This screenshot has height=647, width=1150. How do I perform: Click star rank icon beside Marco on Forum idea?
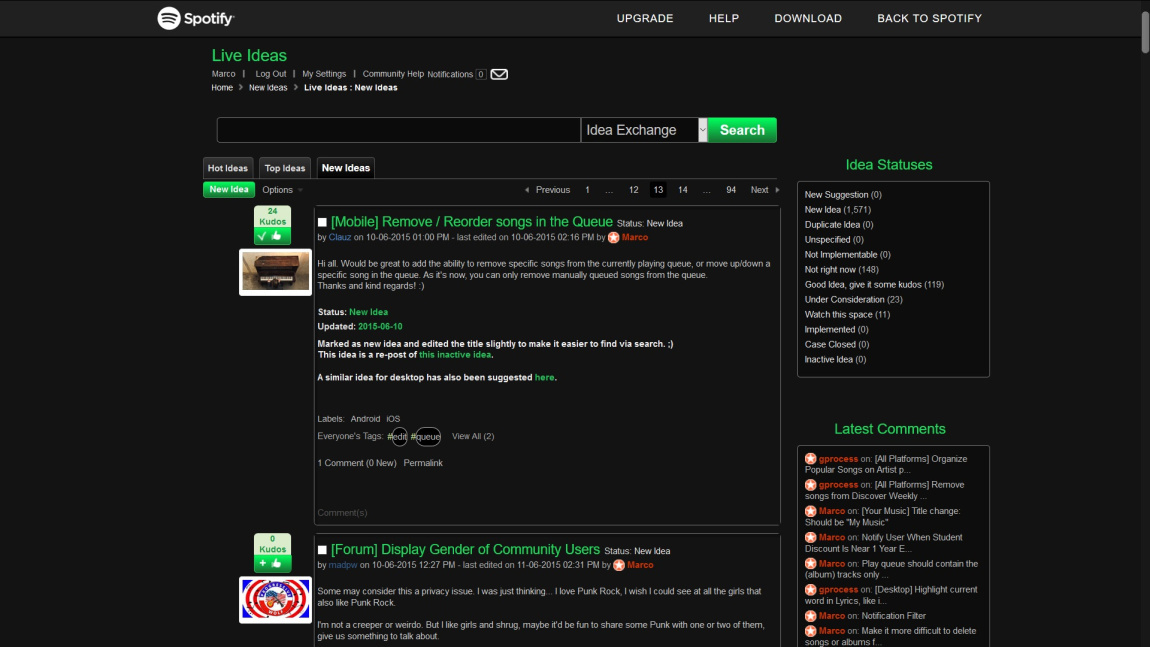(x=618, y=565)
